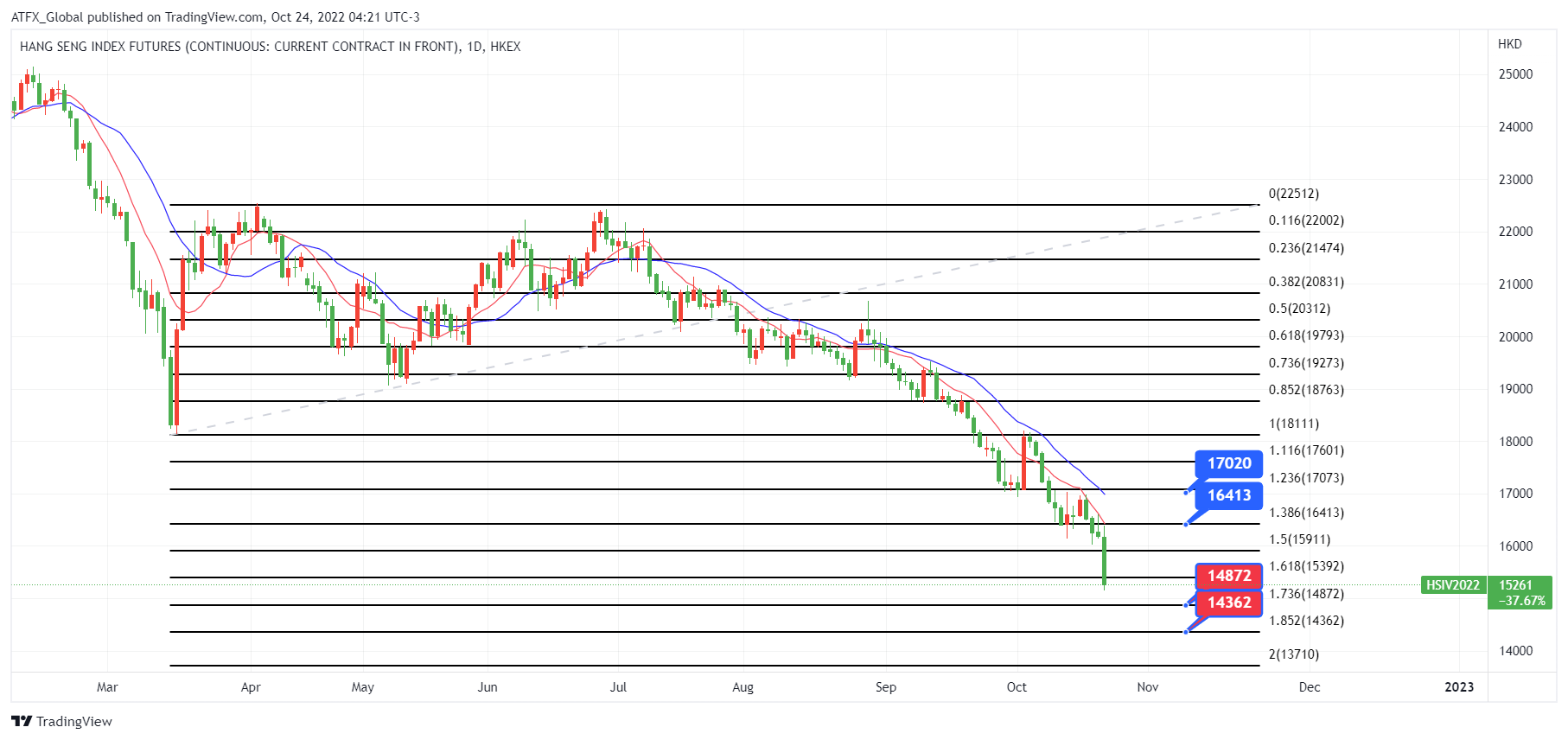Screen dimensions: 1568x740
Task: Click the 16000 price axis value
Action: [x=1515, y=546]
